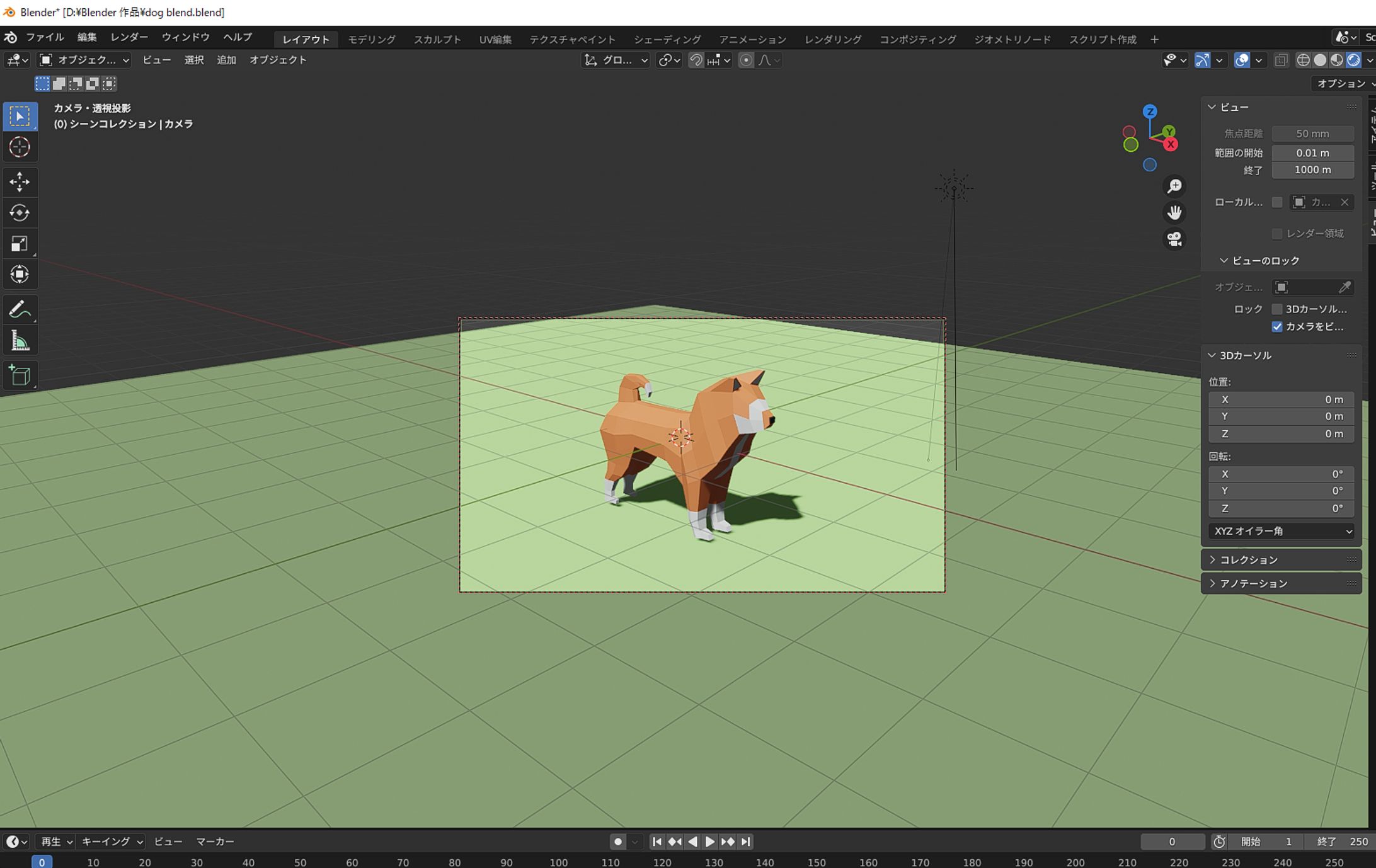Image resolution: width=1376 pixels, height=868 pixels.
Task: Select the Measure ruler tool
Action: pos(20,341)
